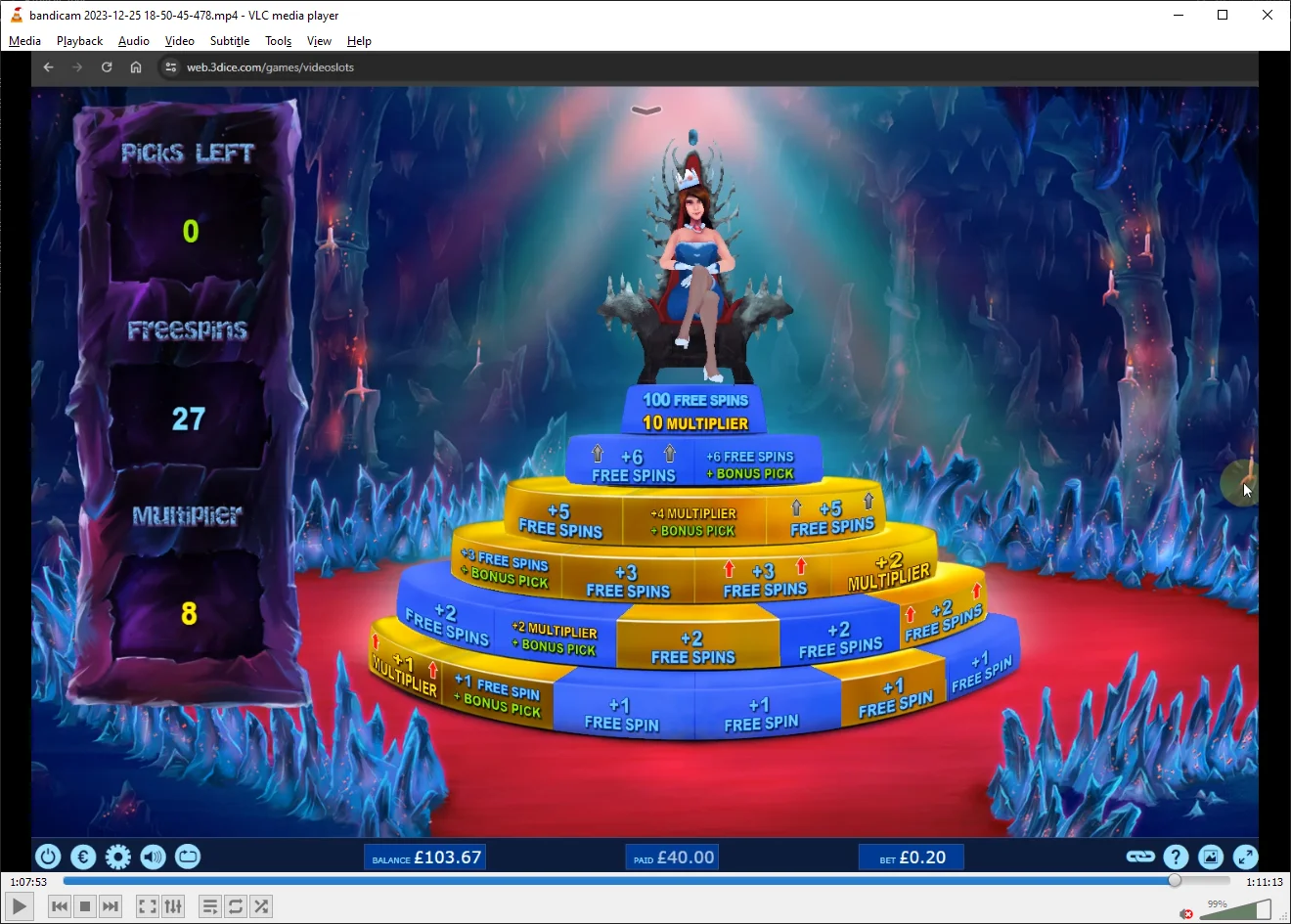The height and width of the screenshot is (924, 1291).
Task: Open the Tools menu
Action: (279, 41)
